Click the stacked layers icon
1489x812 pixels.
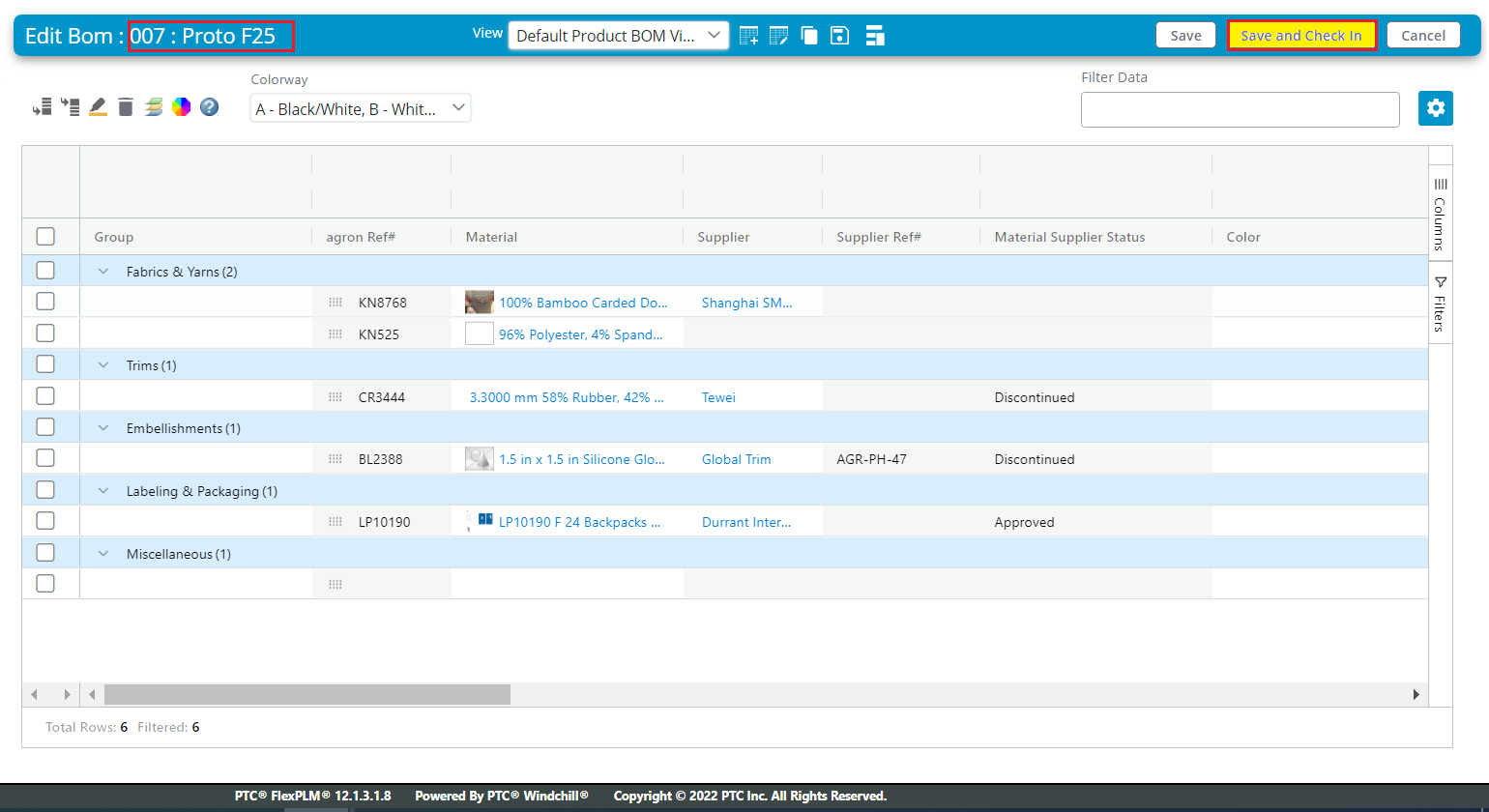pos(154,106)
